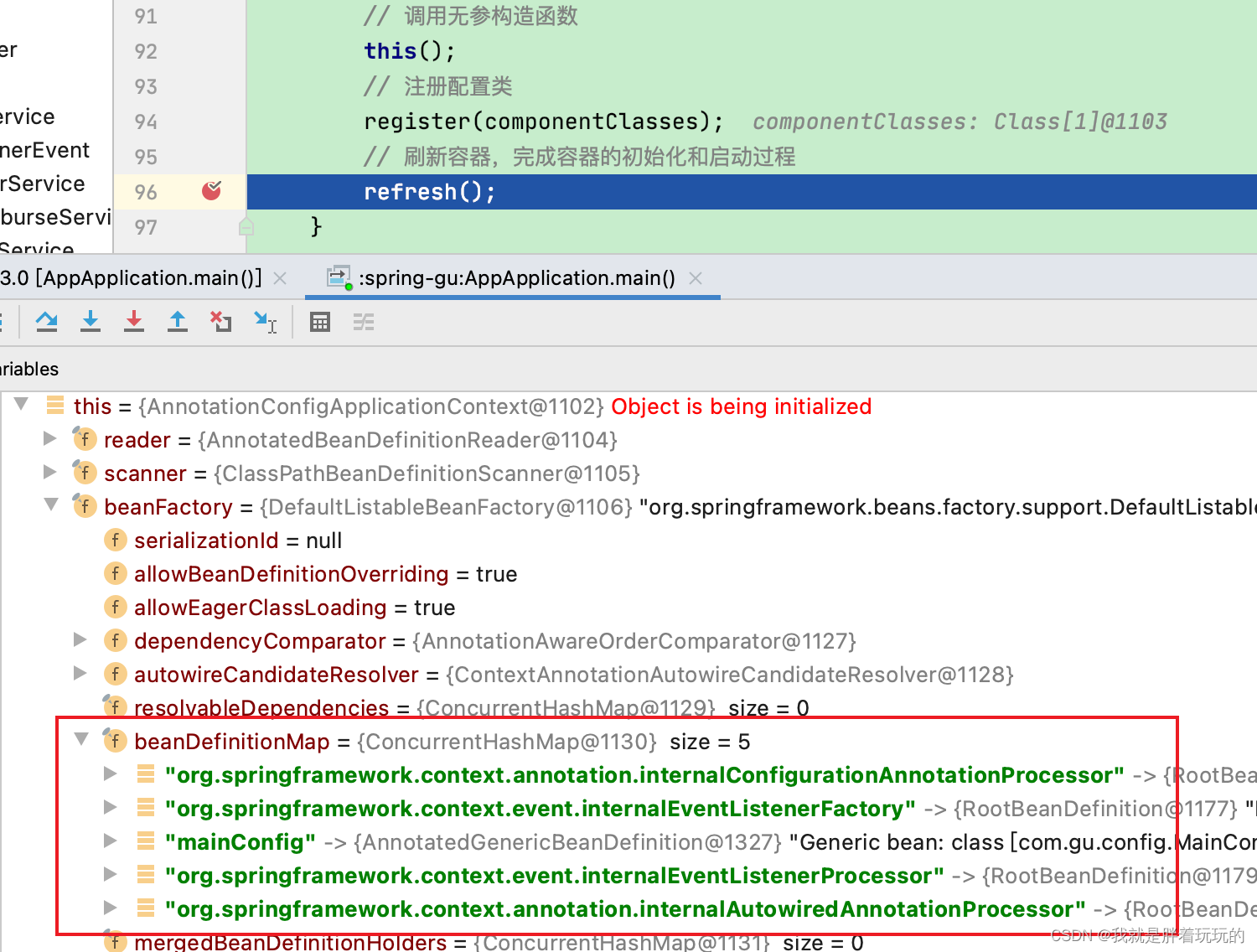This screenshot has height=952, width=1257.
Task: Click the closing brace on line 97
Action: [316, 226]
